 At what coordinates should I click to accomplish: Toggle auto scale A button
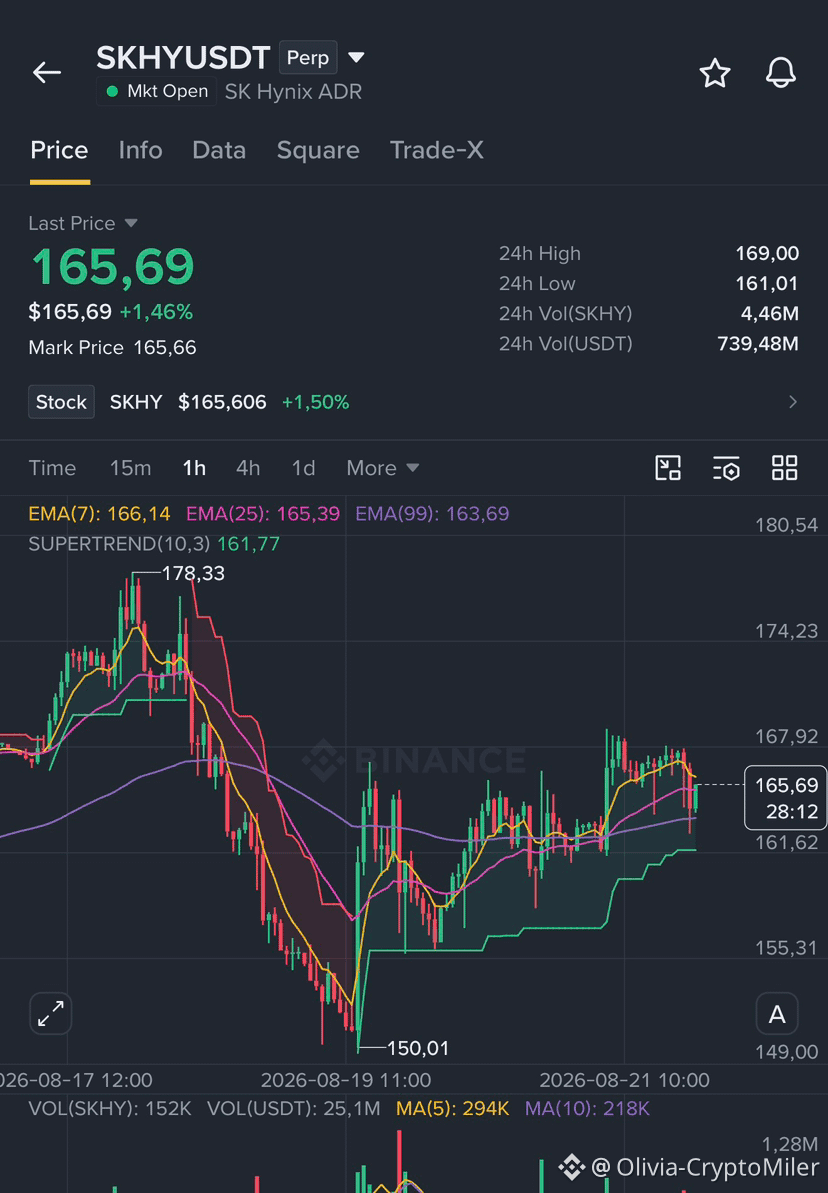tap(777, 1013)
